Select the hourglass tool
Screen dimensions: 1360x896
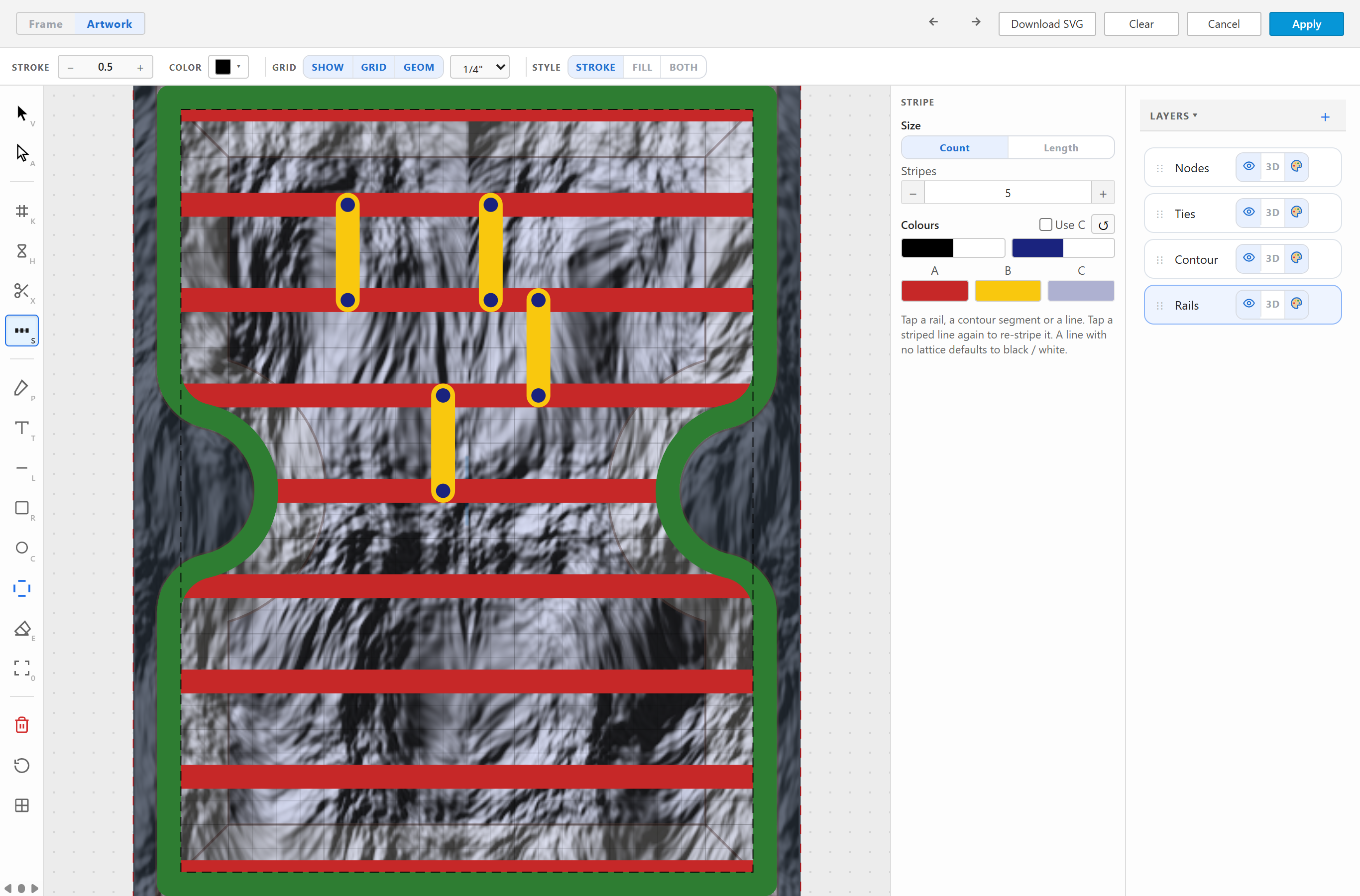[22, 251]
